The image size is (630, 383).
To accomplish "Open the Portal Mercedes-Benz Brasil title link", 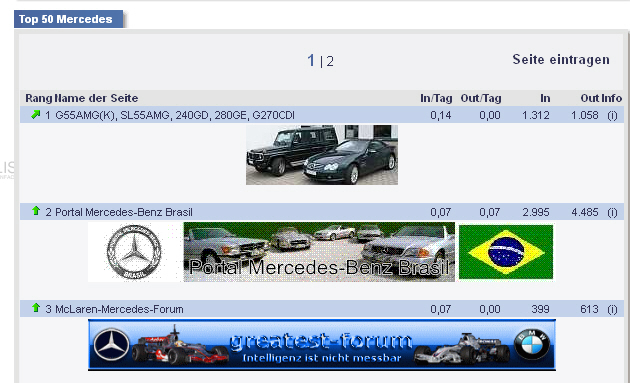I will [x=124, y=212].
